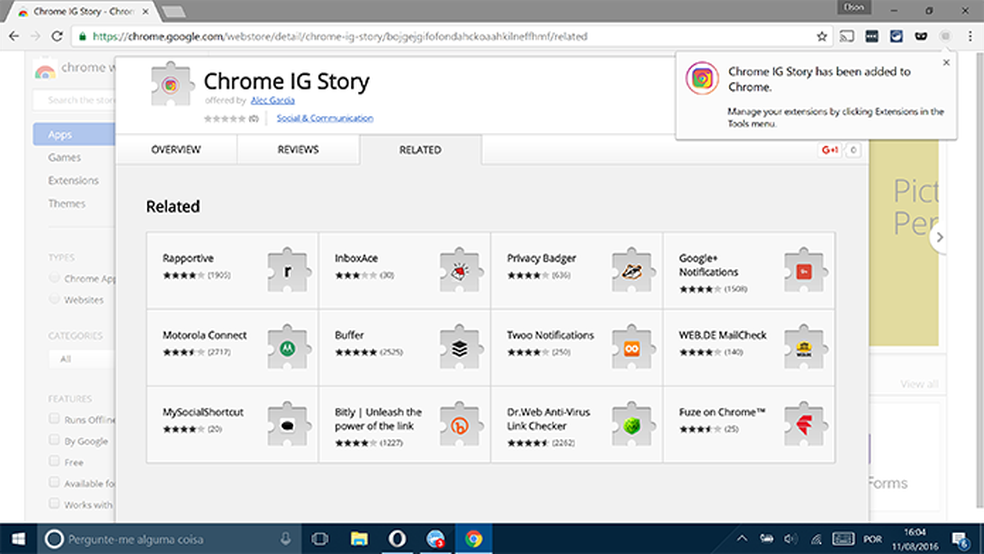The image size is (984, 554).
Task: Select the Related tab
Action: (x=420, y=150)
